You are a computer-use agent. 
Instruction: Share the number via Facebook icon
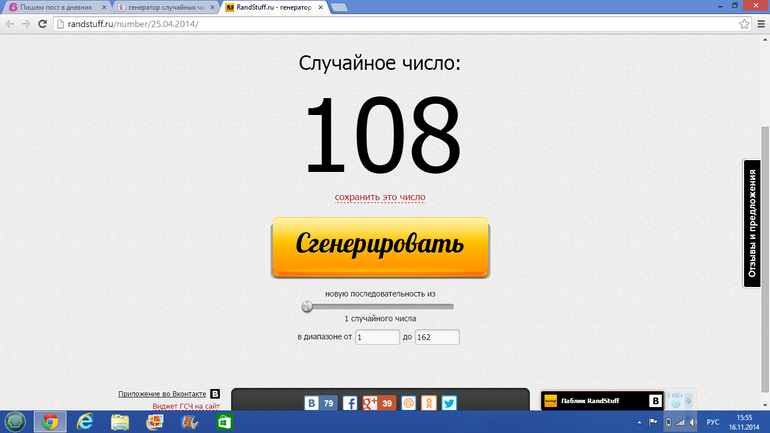350,403
